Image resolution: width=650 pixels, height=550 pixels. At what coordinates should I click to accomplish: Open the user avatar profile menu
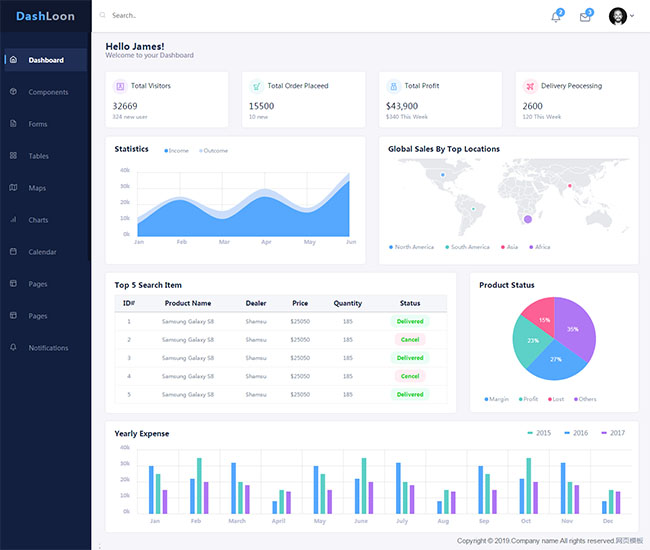[x=618, y=16]
